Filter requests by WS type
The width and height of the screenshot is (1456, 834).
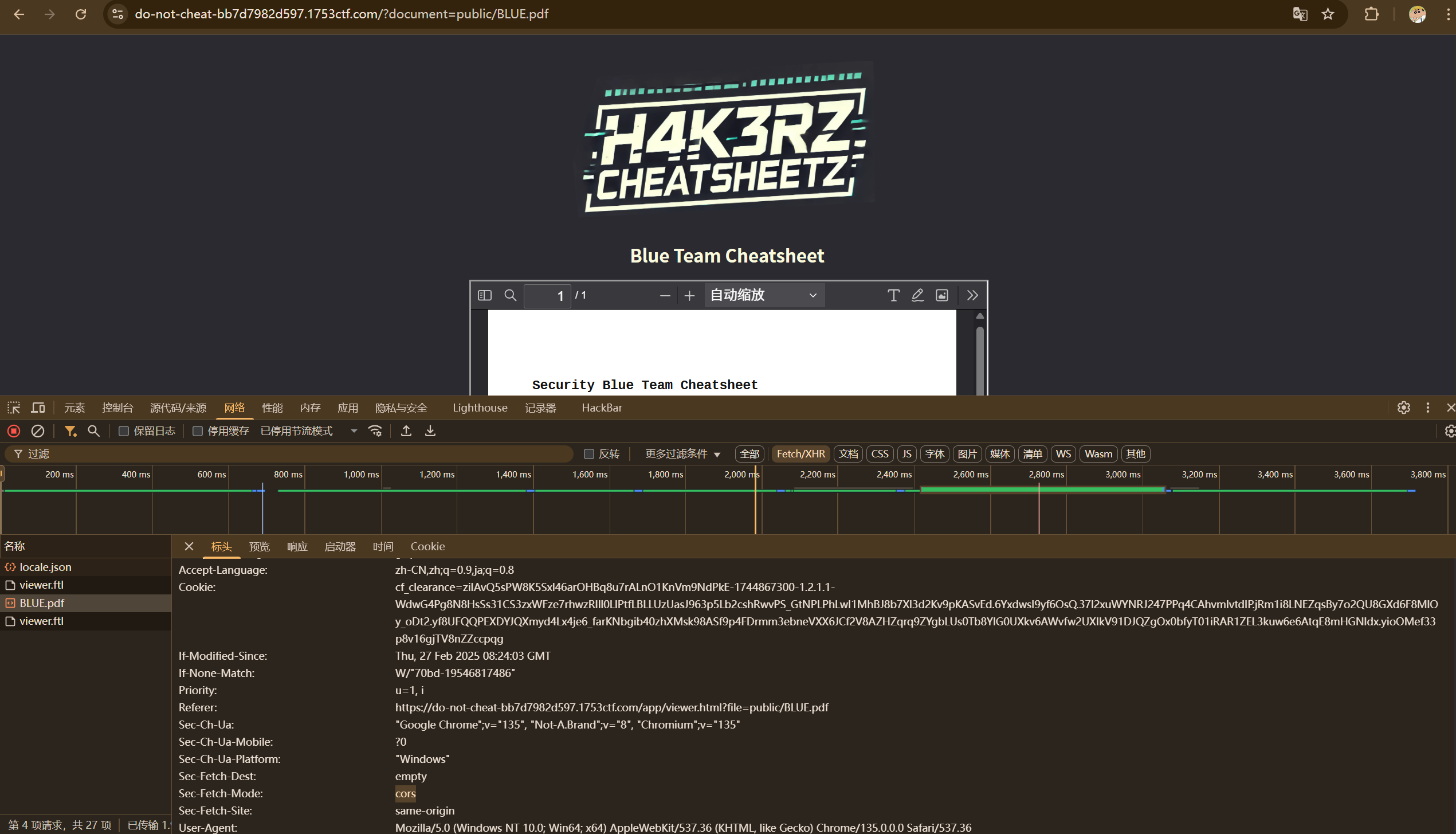coord(1063,454)
